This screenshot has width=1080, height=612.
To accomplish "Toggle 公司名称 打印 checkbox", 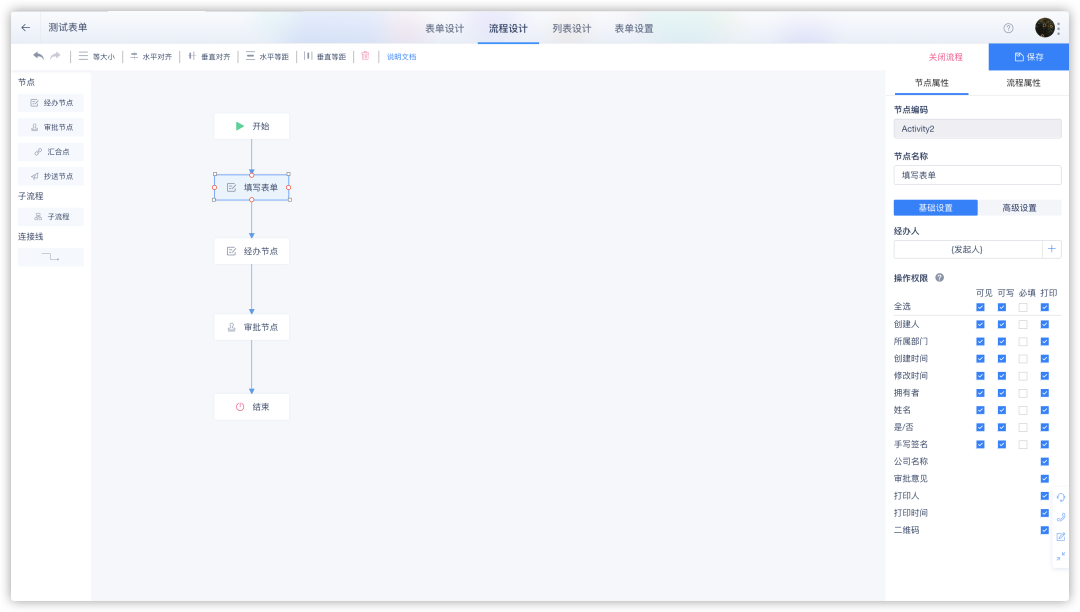I will point(1045,461).
